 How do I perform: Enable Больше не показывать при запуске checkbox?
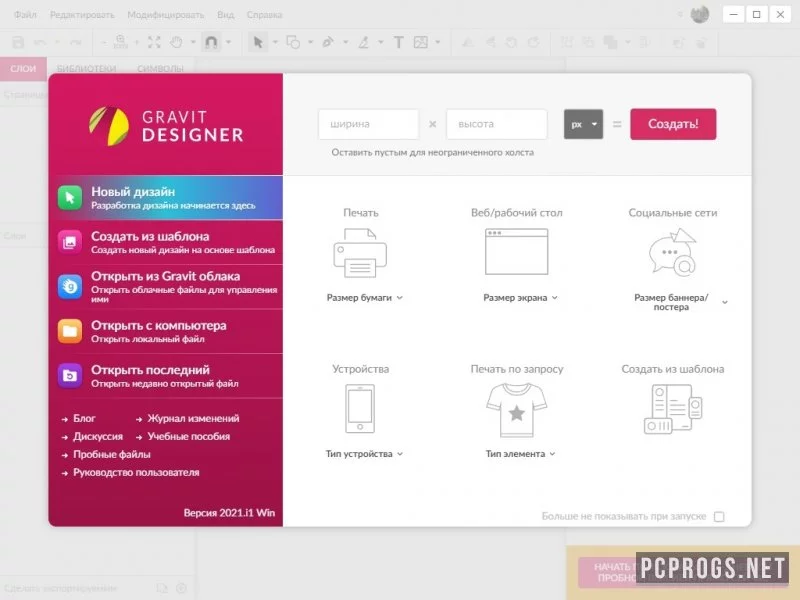(719, 517)
